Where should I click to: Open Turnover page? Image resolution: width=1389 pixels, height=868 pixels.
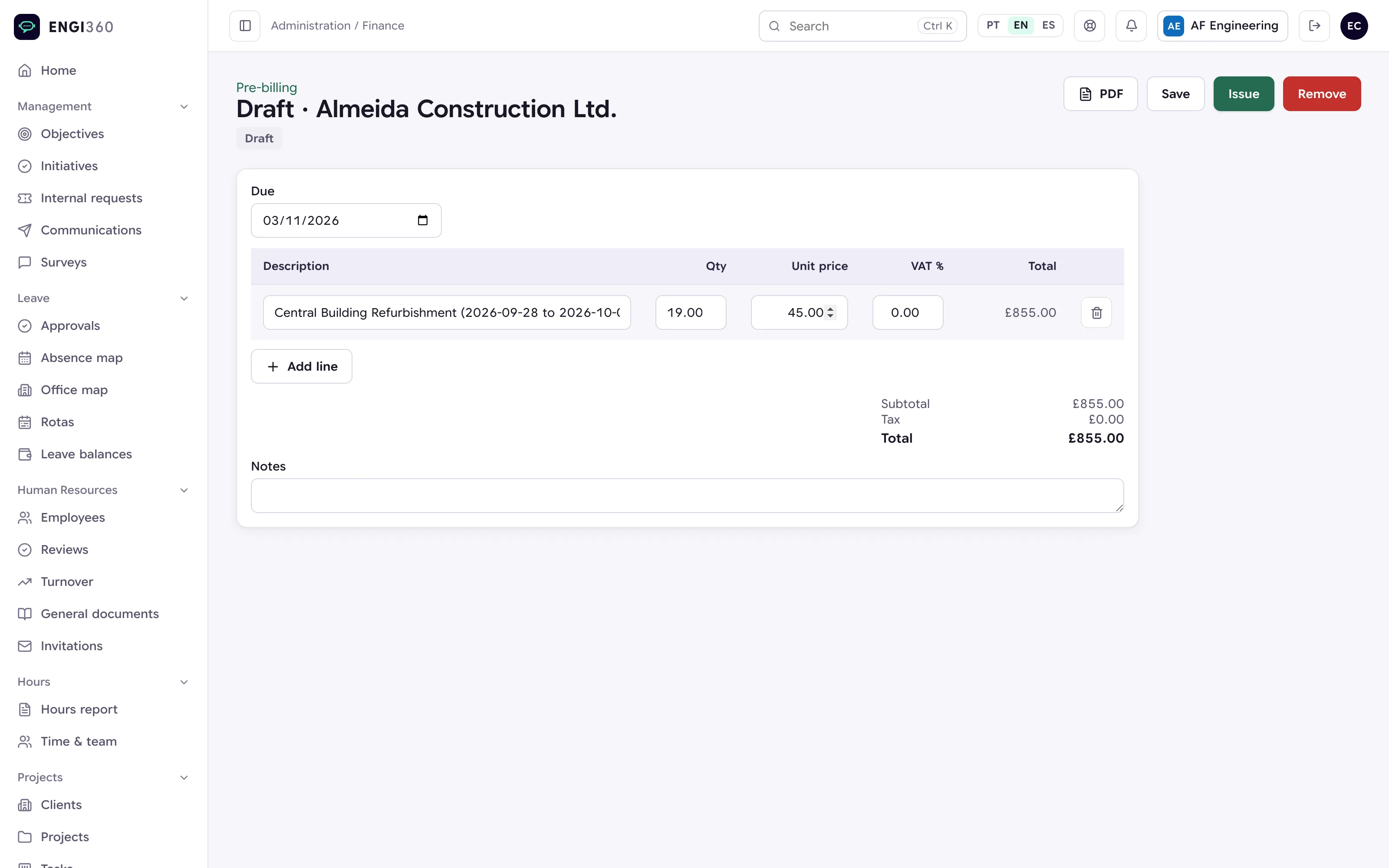tap(103, 582)
